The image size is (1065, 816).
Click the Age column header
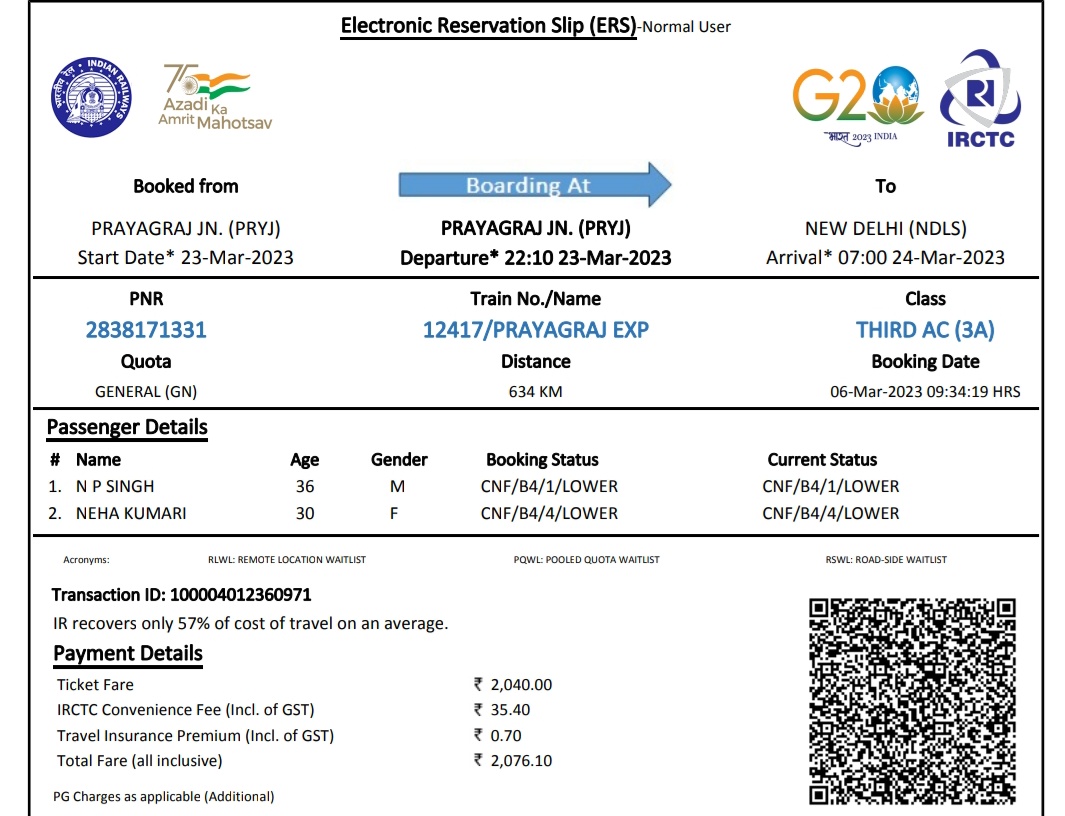tap(304, 460)
